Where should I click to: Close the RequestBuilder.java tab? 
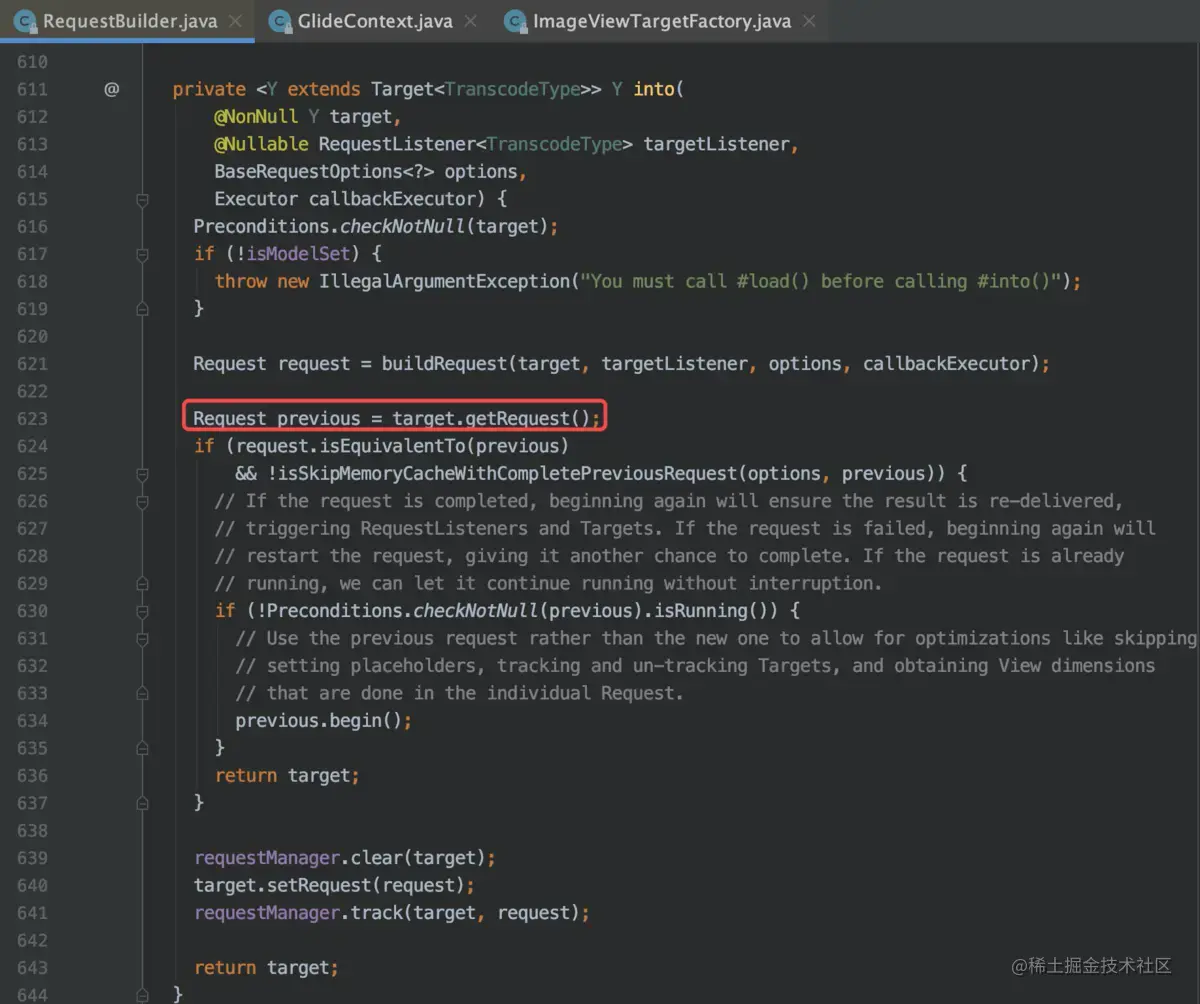(x=235, y=21)
